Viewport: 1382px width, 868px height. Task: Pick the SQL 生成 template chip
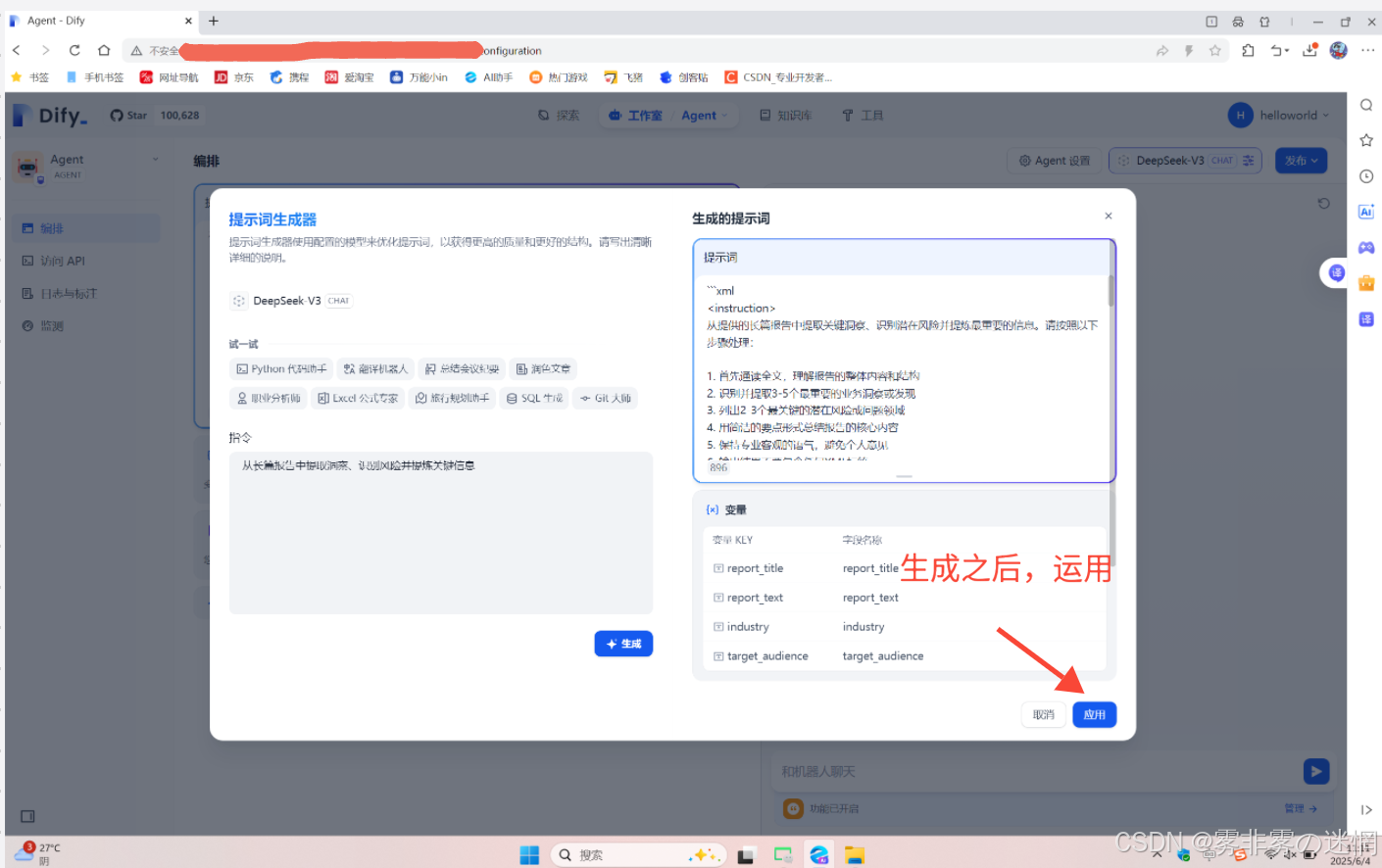[534, 399]
